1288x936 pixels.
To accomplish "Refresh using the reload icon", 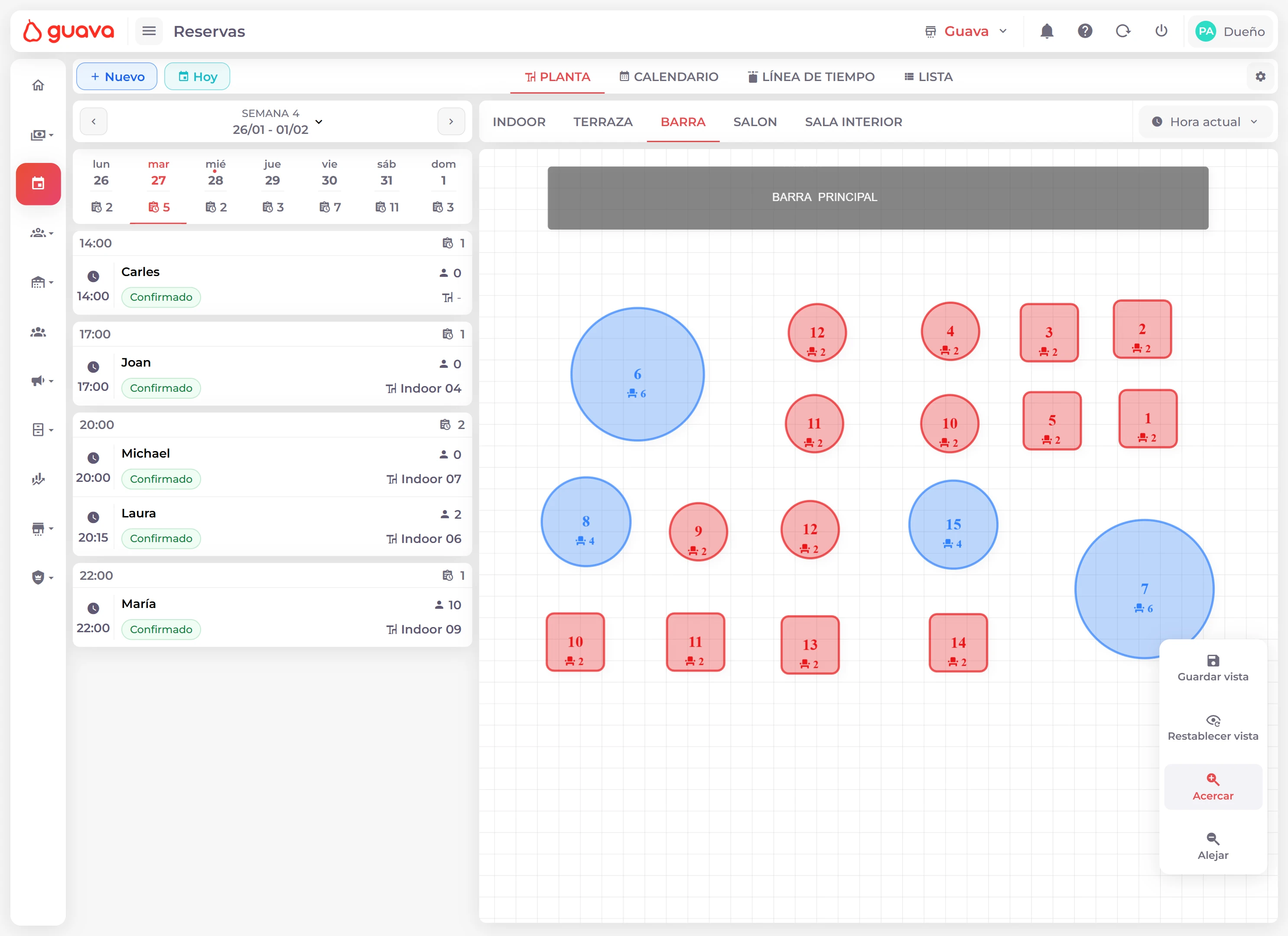I will (1123, 31).
